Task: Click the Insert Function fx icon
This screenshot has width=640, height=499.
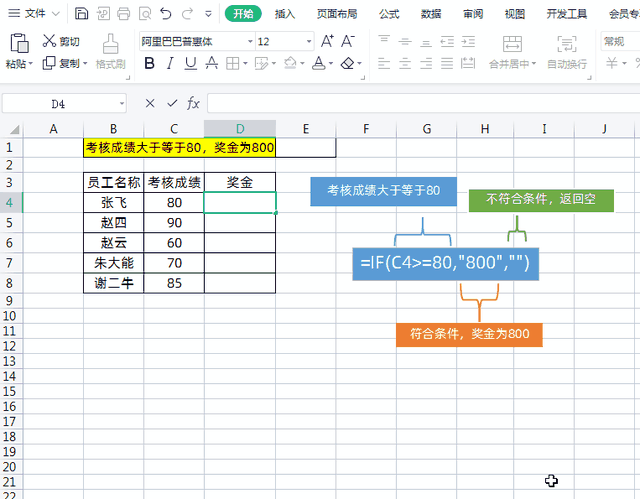Action: tap(193, 103)
